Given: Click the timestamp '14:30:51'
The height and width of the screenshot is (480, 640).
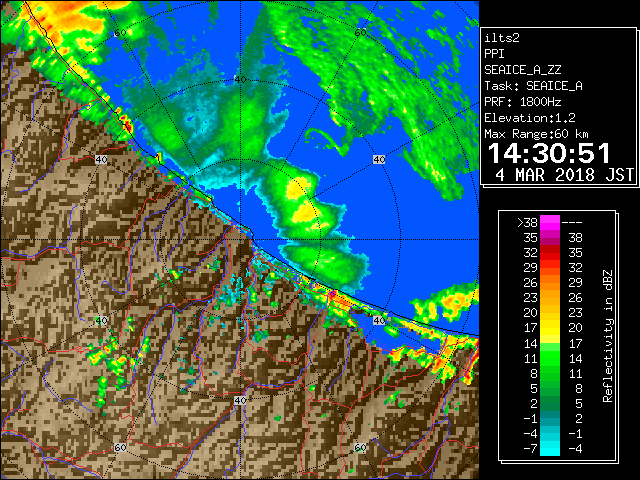Looking at the screenshot, I should tap(549, 153).
